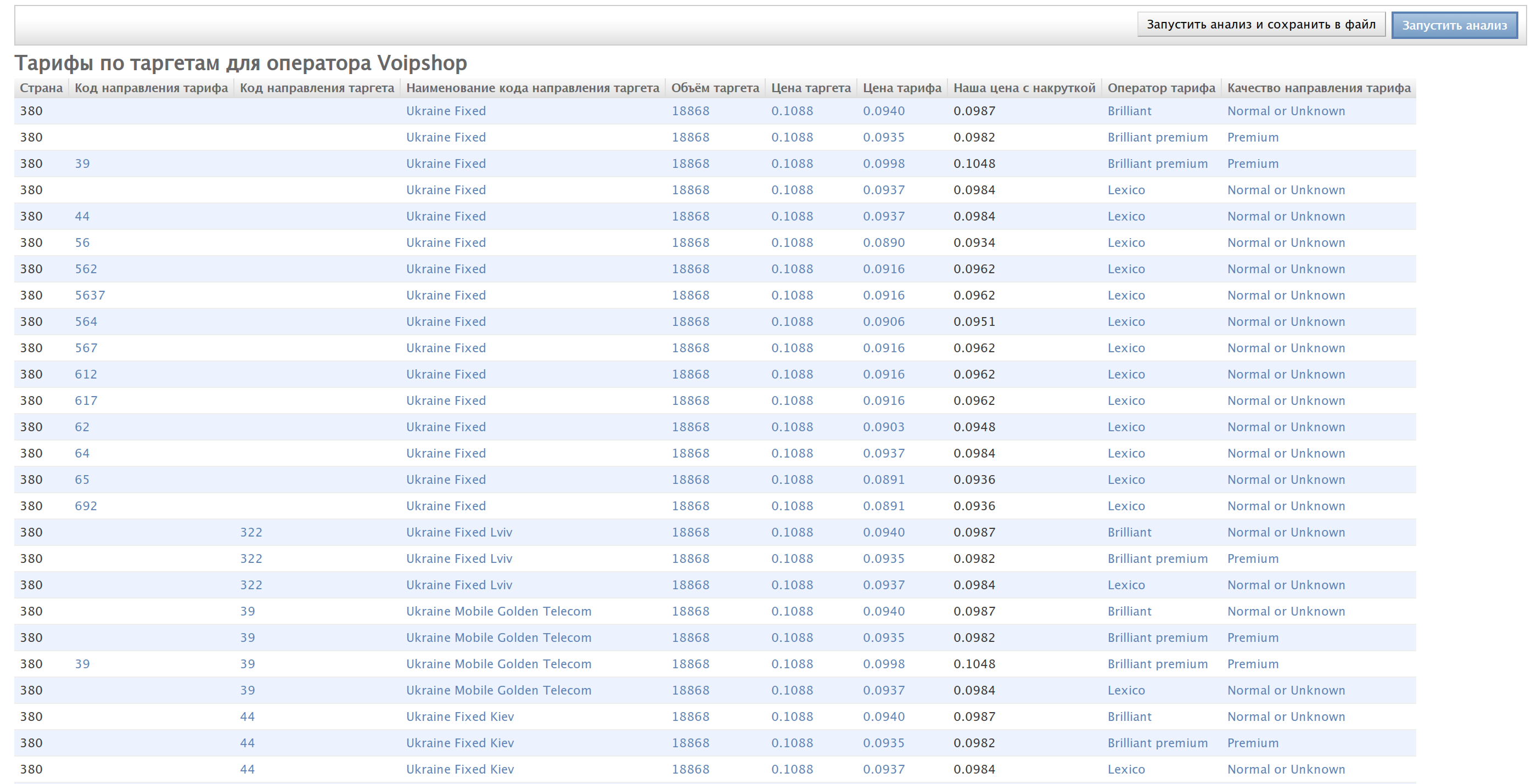Click tariff direction code 65

(82, 480)
